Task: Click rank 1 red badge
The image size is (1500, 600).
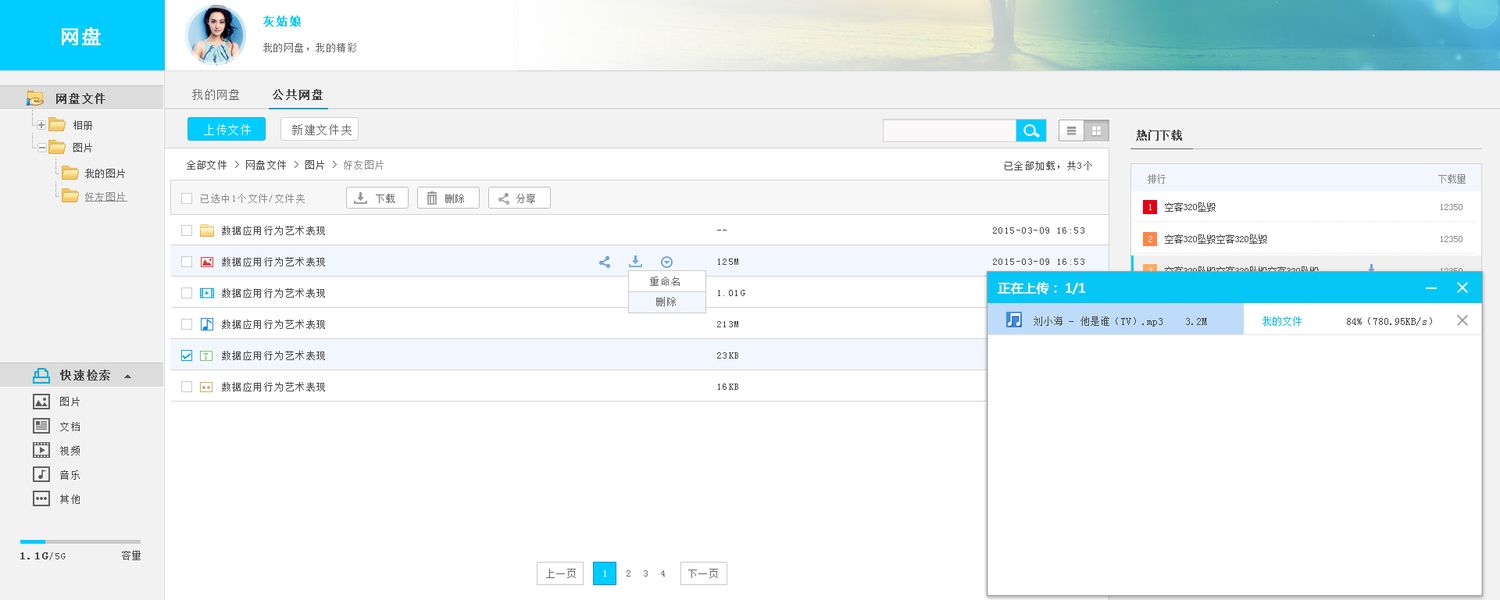Action: tap(1150, 207)
